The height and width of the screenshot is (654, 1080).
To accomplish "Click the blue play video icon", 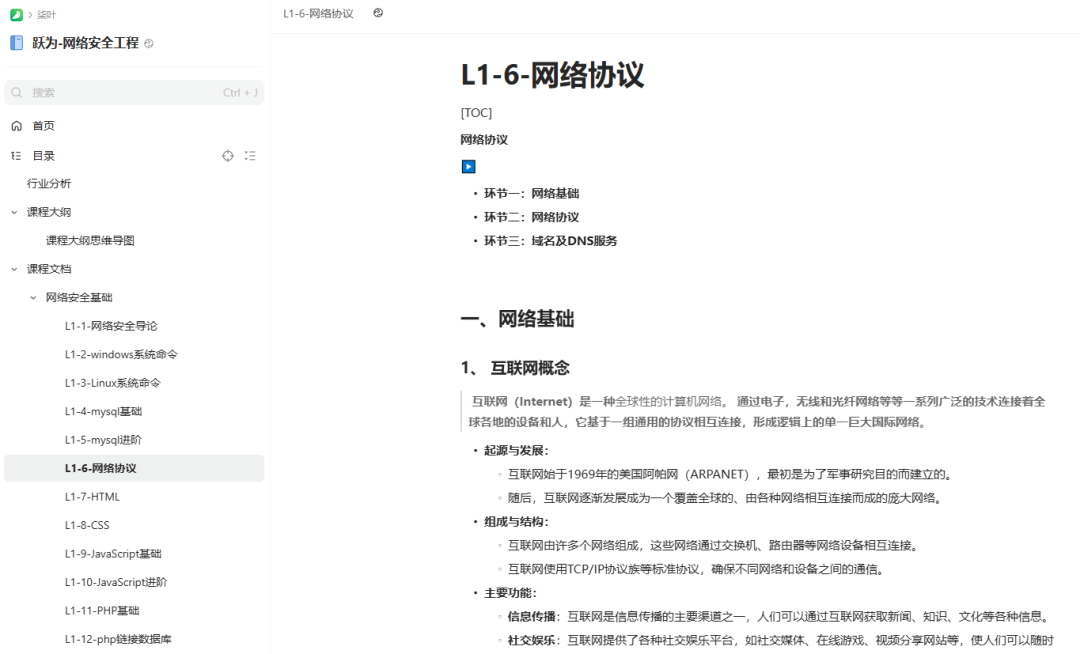I will (x=468, y=167).
